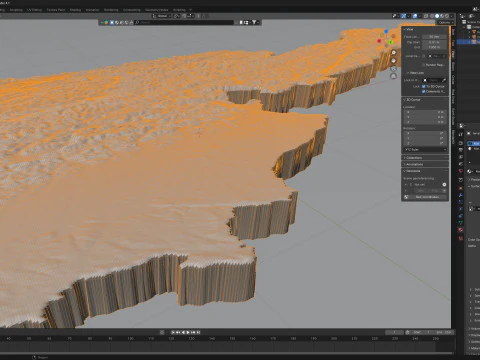Click the funnel filter icon in search bar
This screenshot has height=360, width=480.
[x=254, y=22]
